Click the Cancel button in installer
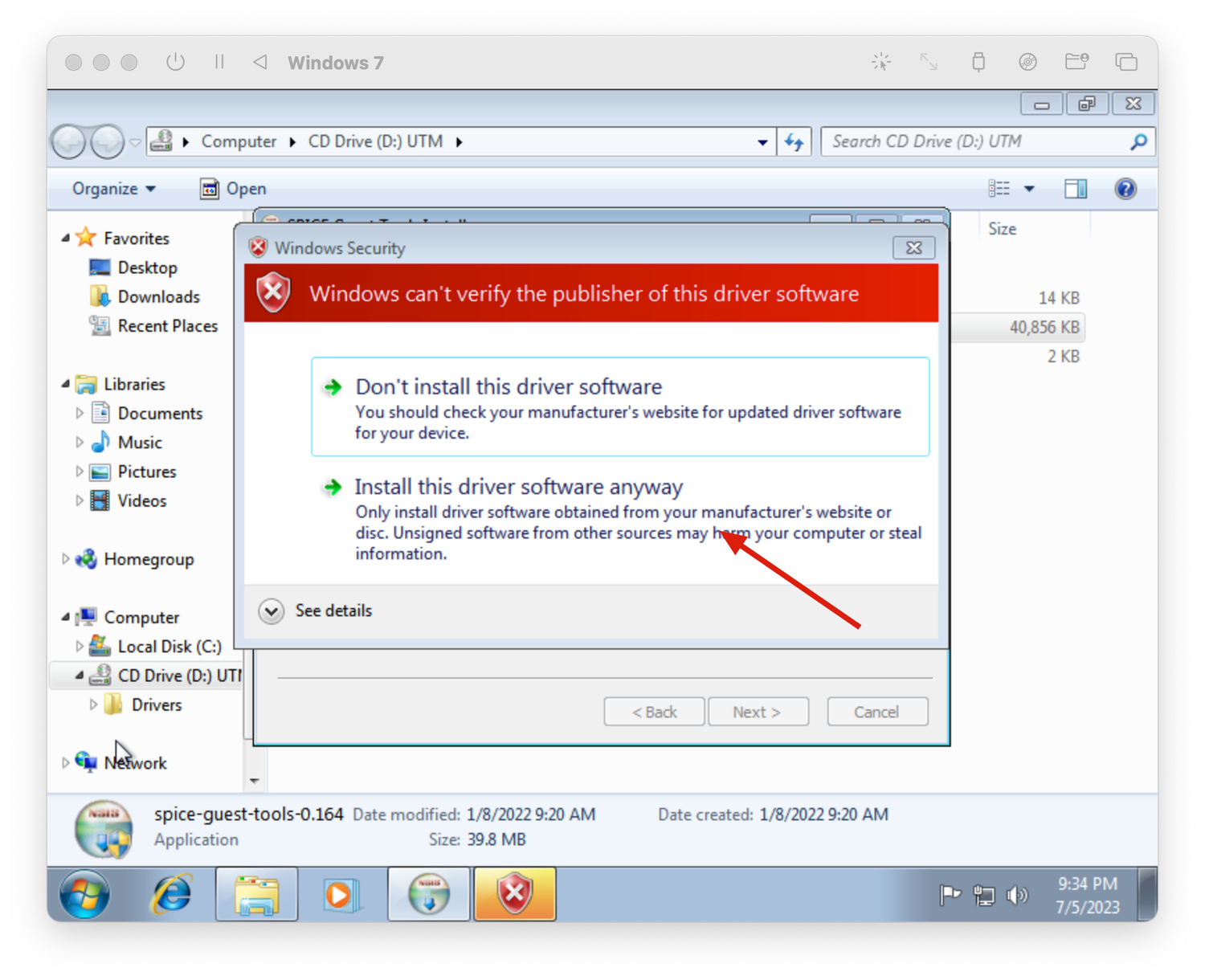Screen dimensions: 1205x980 877,712
